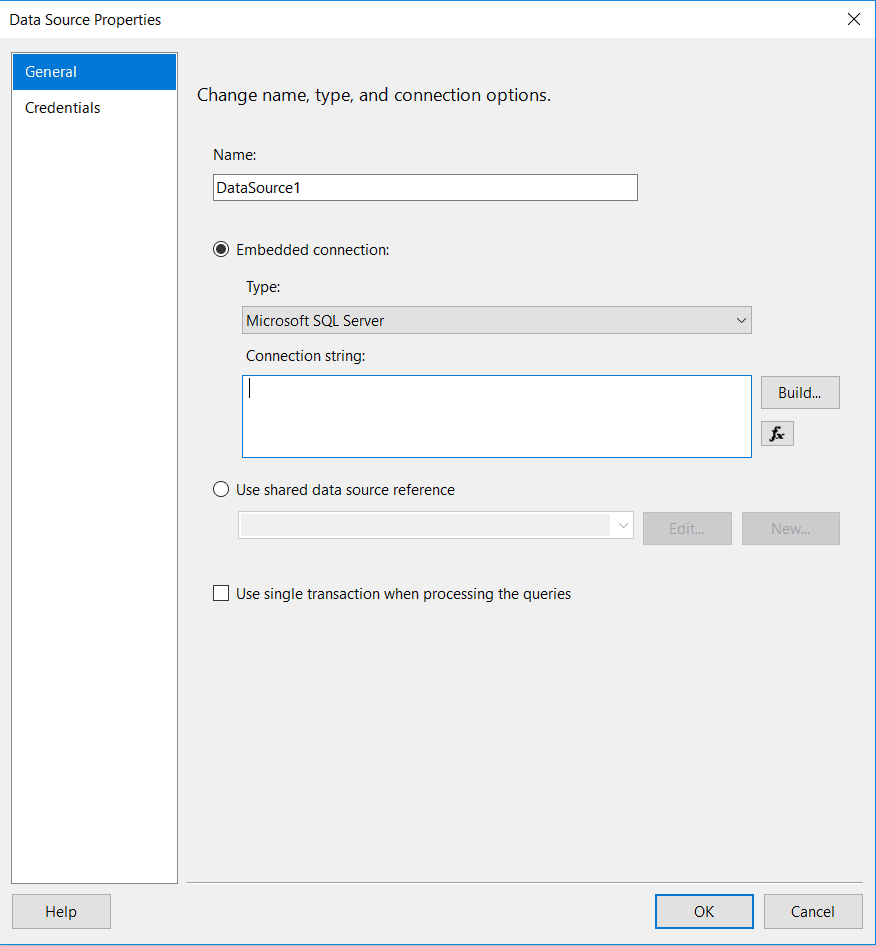Close the Data Source Properties dialog
Viewport: 876px width, 946px height.
pyautogui.click(x=853, y=19)
